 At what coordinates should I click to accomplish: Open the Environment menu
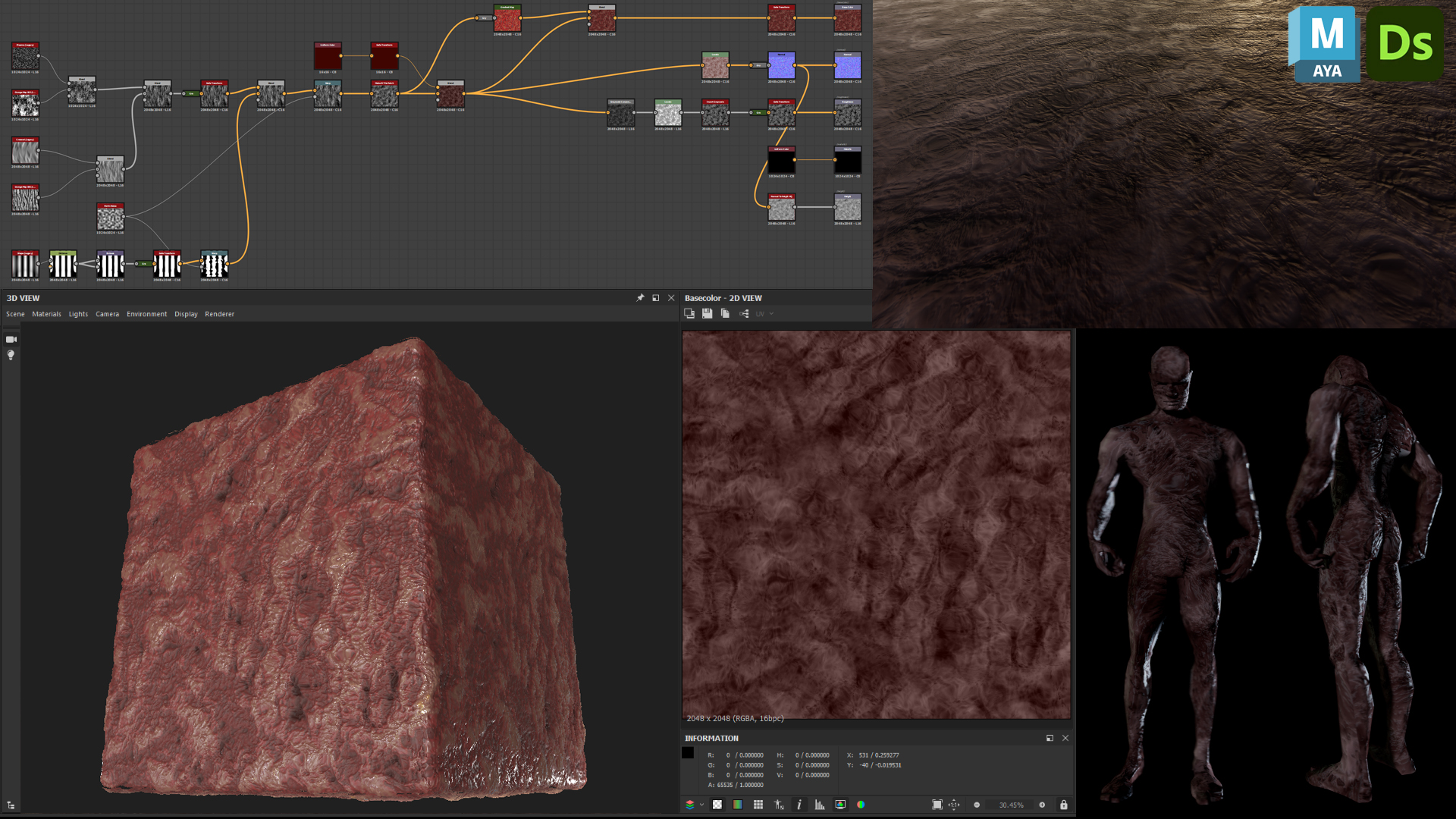146,314
